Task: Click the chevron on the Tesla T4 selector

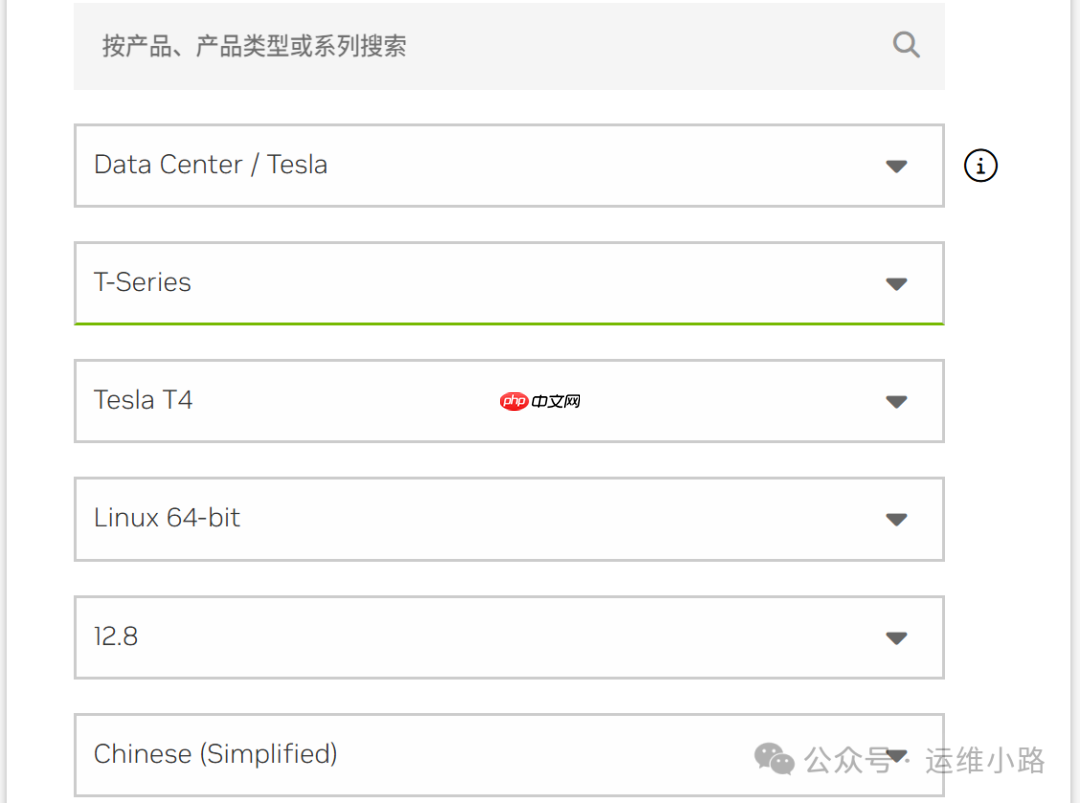Action: coord(897,401)
